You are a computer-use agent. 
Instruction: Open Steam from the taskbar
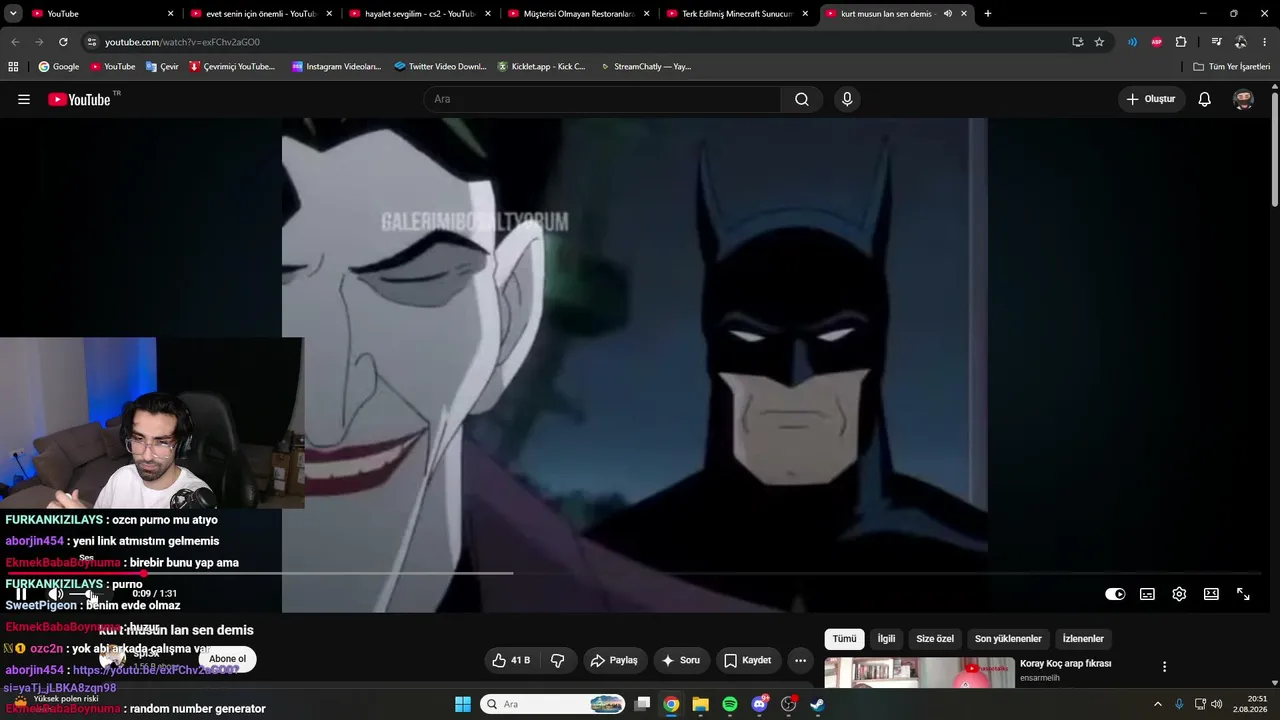point(817,704)
